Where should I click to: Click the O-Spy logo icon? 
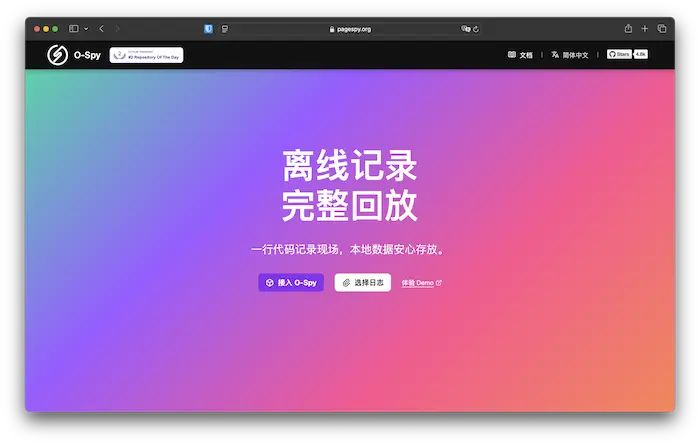click(x=57, y=55)
